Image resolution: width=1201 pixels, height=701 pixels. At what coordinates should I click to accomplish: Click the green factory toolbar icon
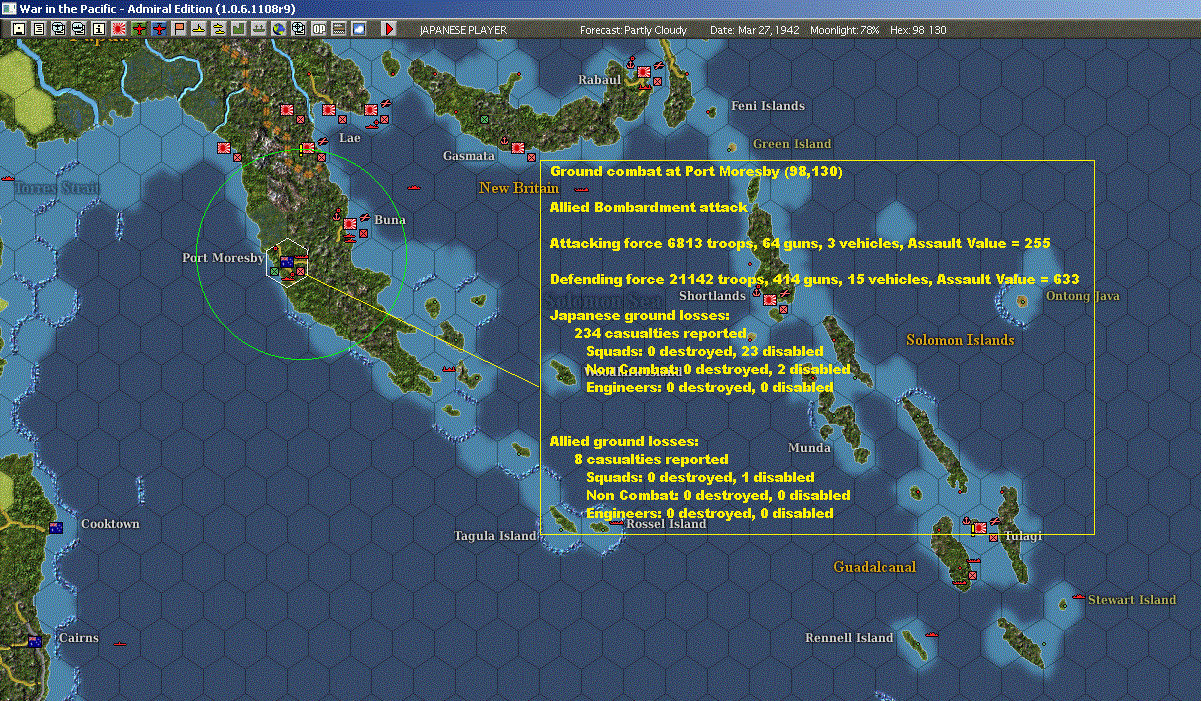tap(238, 29)
